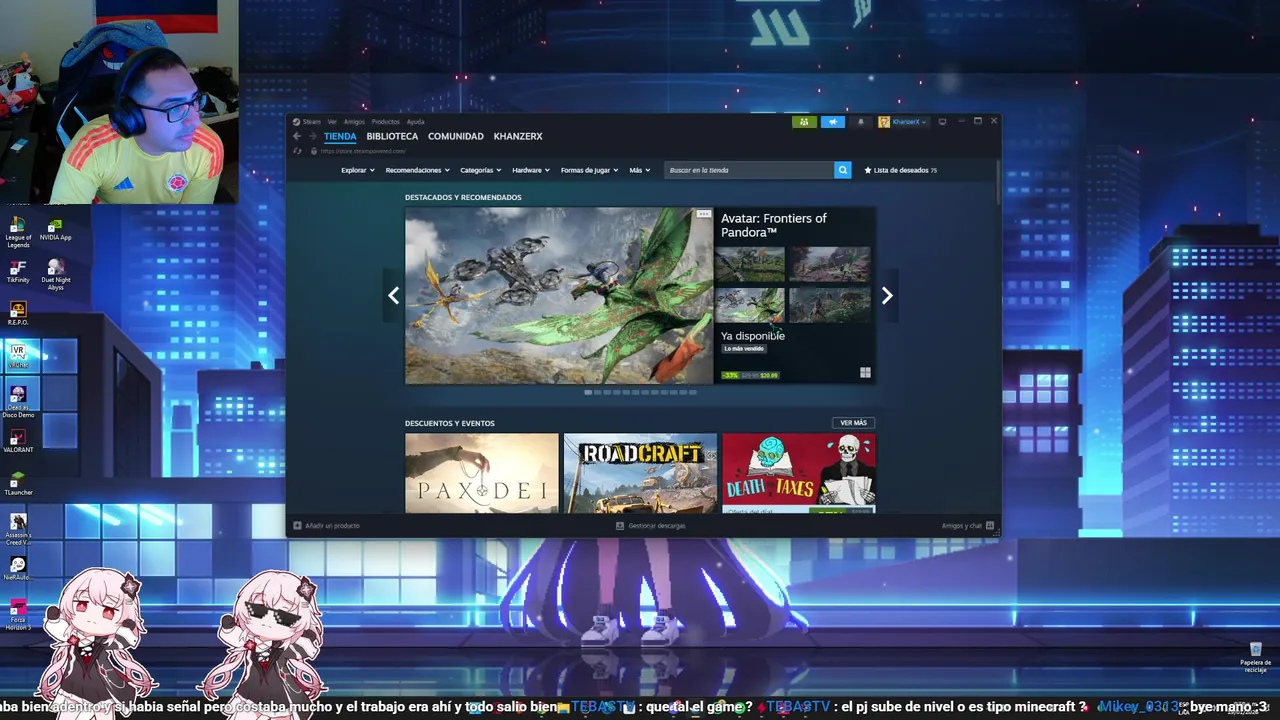Switch to the BIBLIOTECA tab

(392, 136)
